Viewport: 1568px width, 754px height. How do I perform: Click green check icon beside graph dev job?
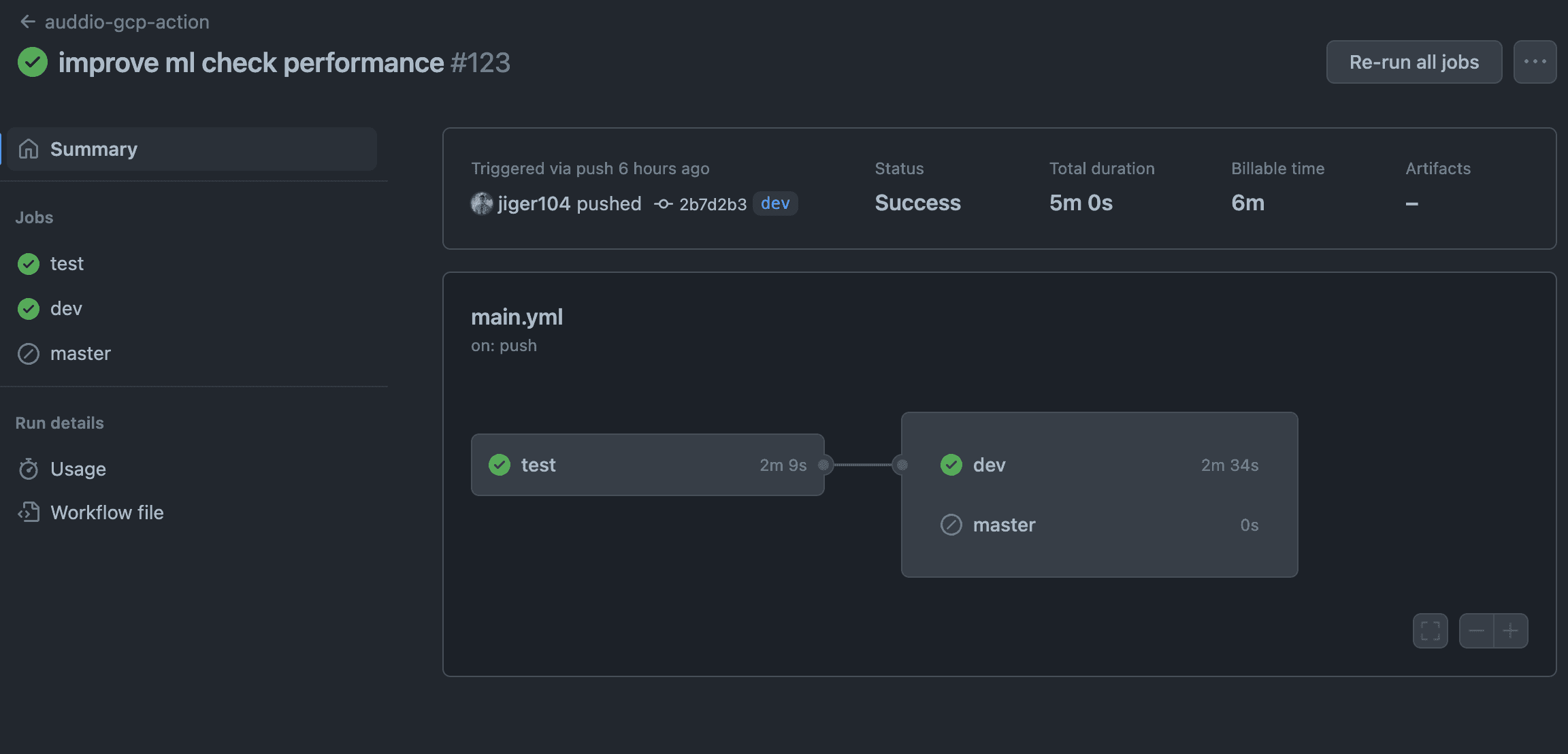tap(951, 465)
